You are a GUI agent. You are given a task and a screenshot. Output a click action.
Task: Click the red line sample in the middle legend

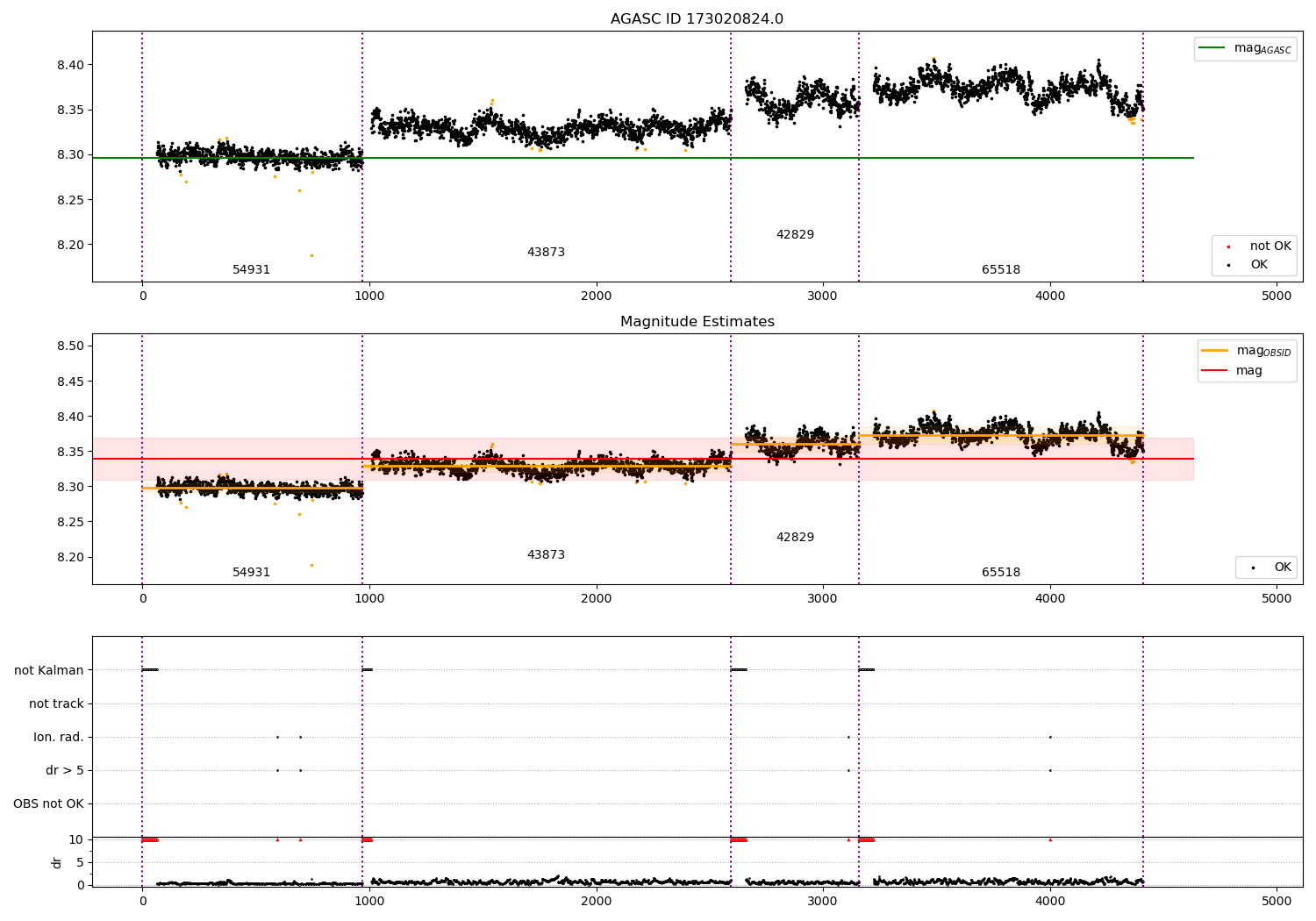point(1215,371)
